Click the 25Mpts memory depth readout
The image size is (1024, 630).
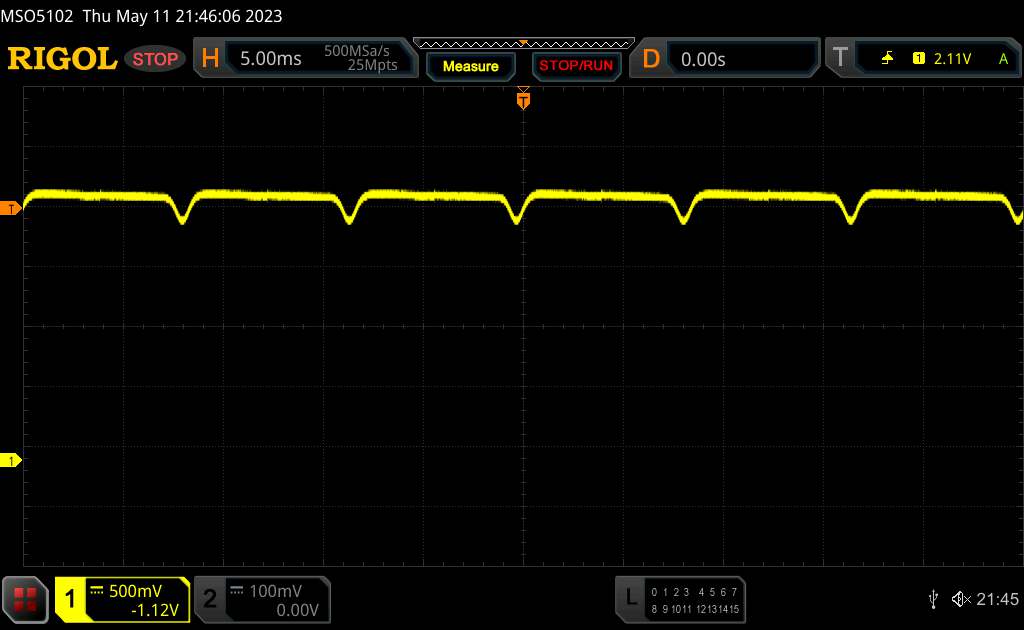(372, 65)
